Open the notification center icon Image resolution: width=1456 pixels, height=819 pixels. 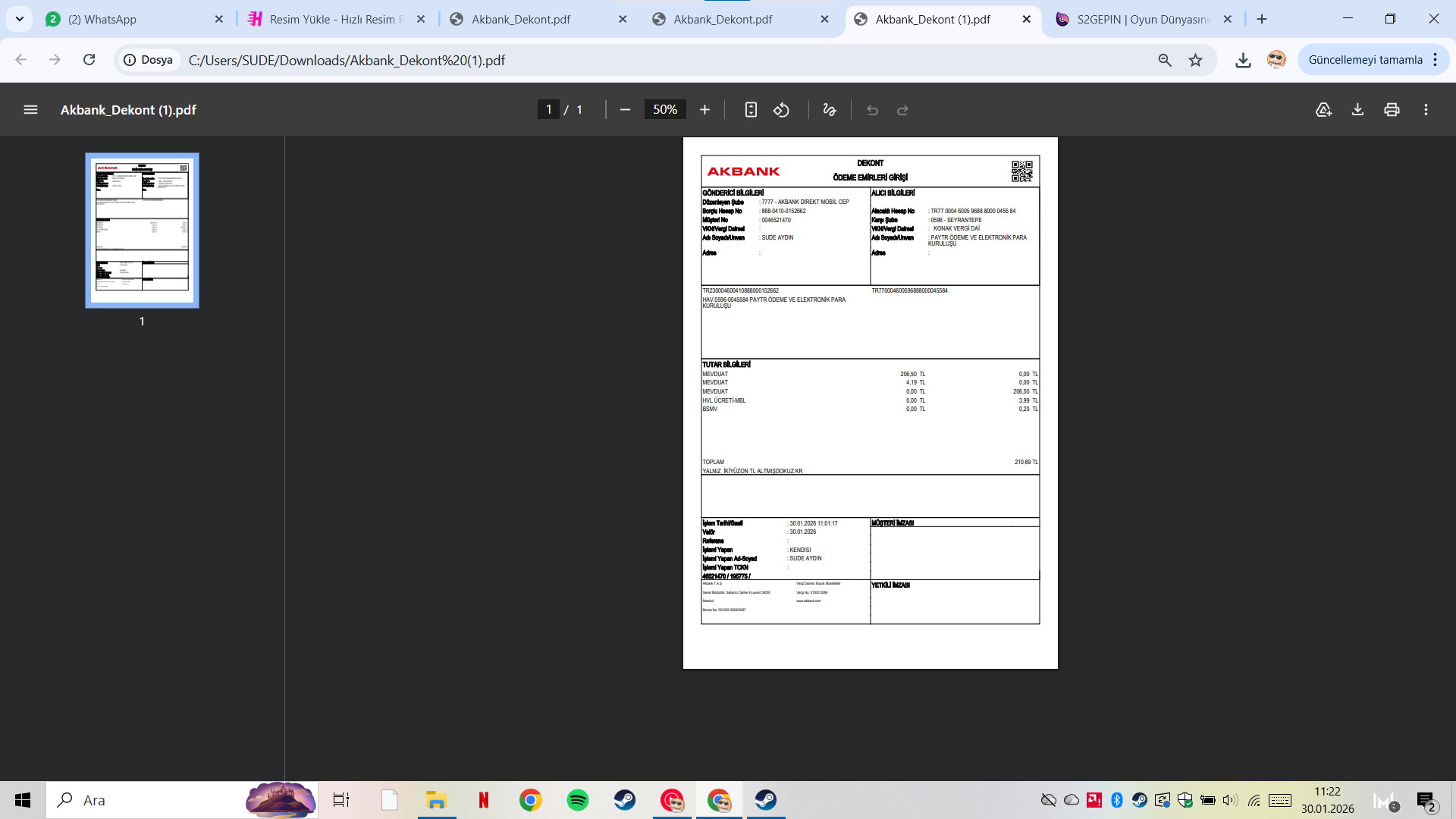pyautogui.click(x=1426, y=801)
